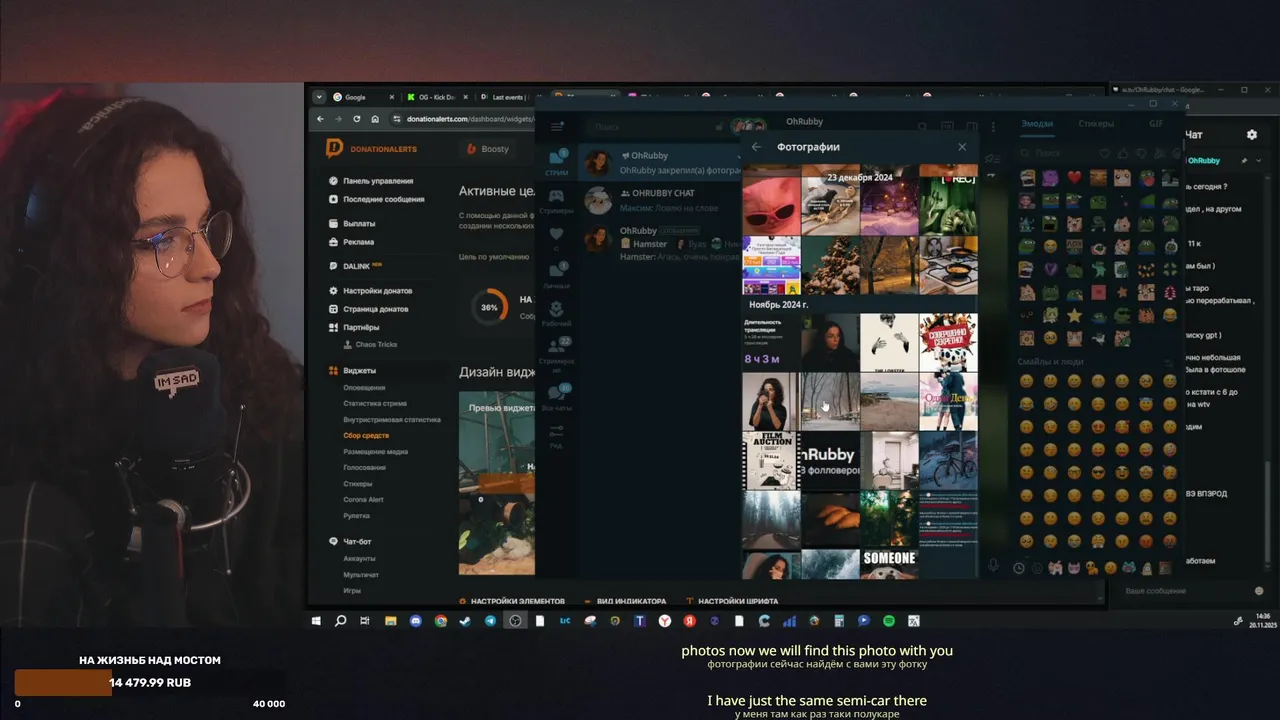Viewport: 1280px width, 720px height.
Task: Open chat settings gear in Чат window
Action: [1251, 134]
